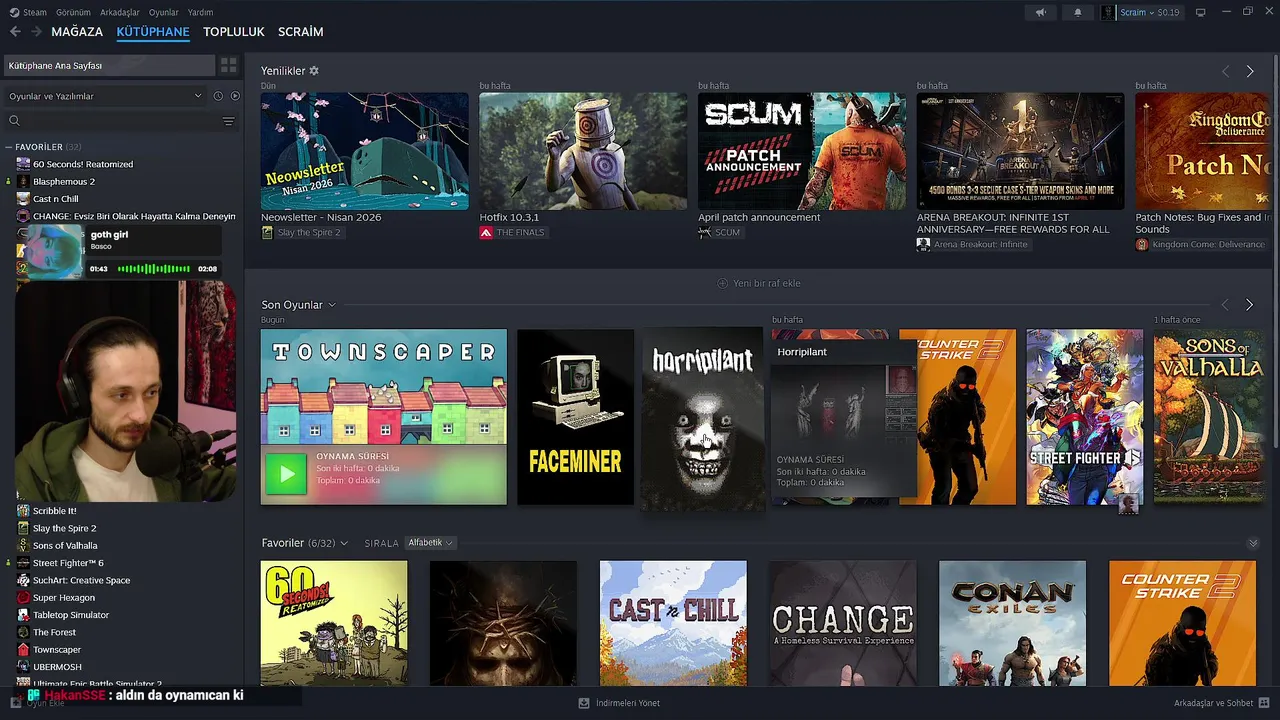The width and height of the screenshot is (1280, 720).
Task: Select CHANGE game in sidebar list
Action: [134, 216]
